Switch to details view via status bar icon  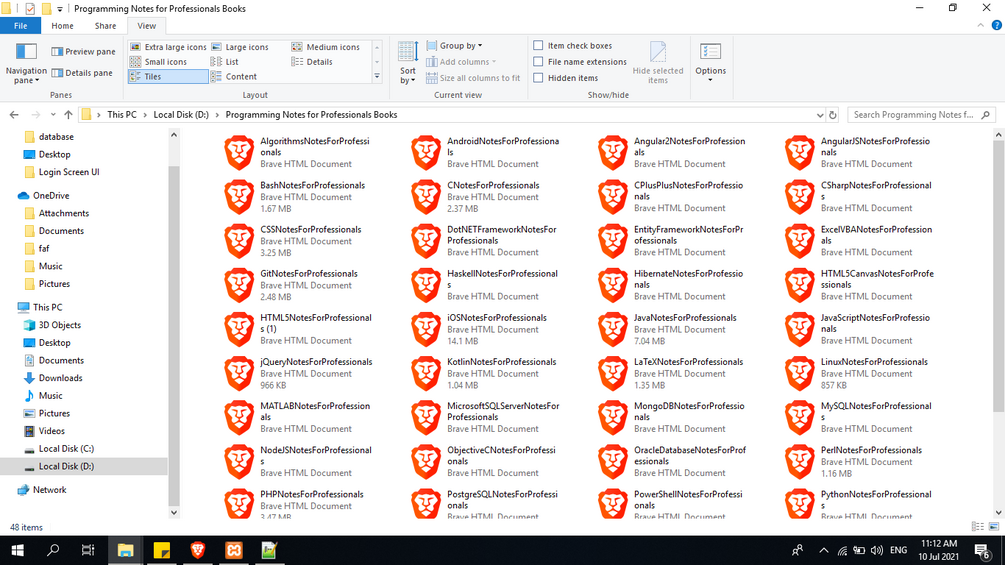point(977,527)
